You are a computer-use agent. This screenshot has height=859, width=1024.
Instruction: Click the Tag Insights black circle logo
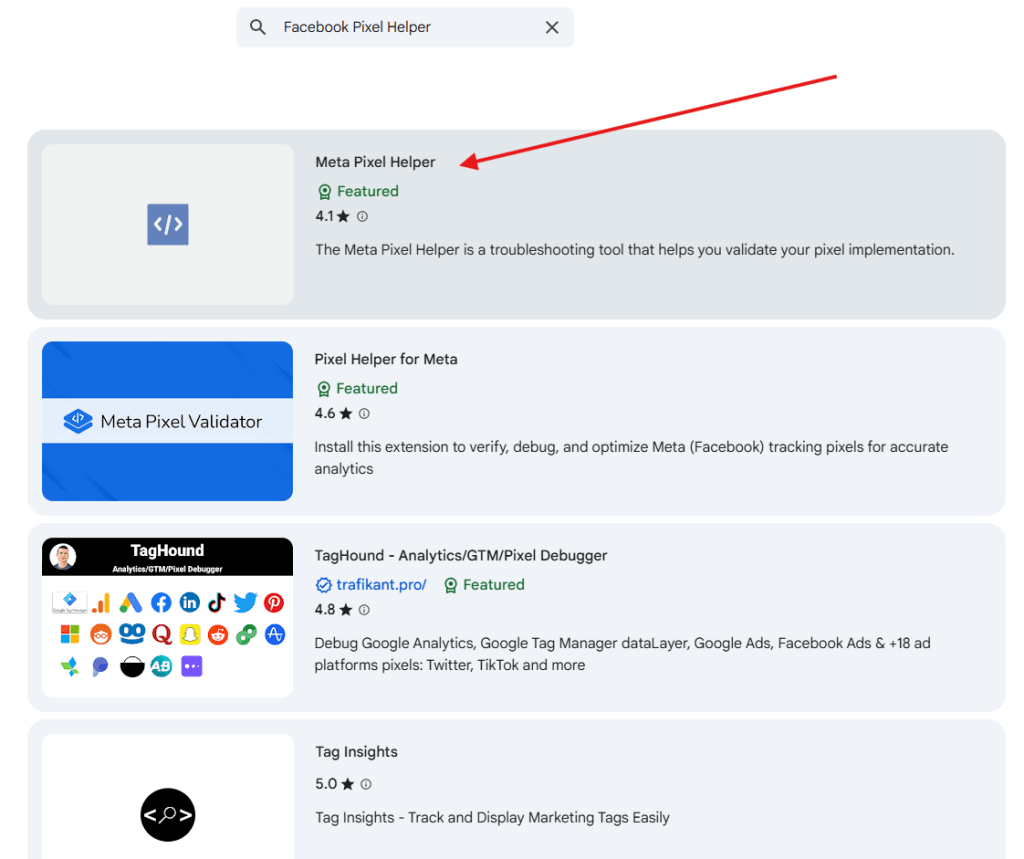[167, 814]
